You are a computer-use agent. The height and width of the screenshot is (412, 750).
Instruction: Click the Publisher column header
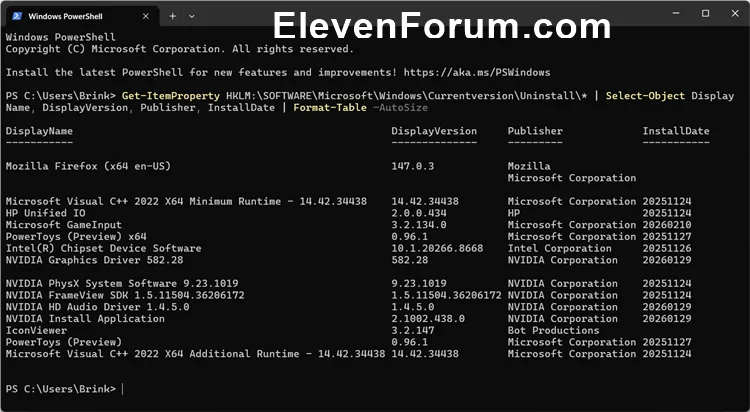click(x=535, y=131)
